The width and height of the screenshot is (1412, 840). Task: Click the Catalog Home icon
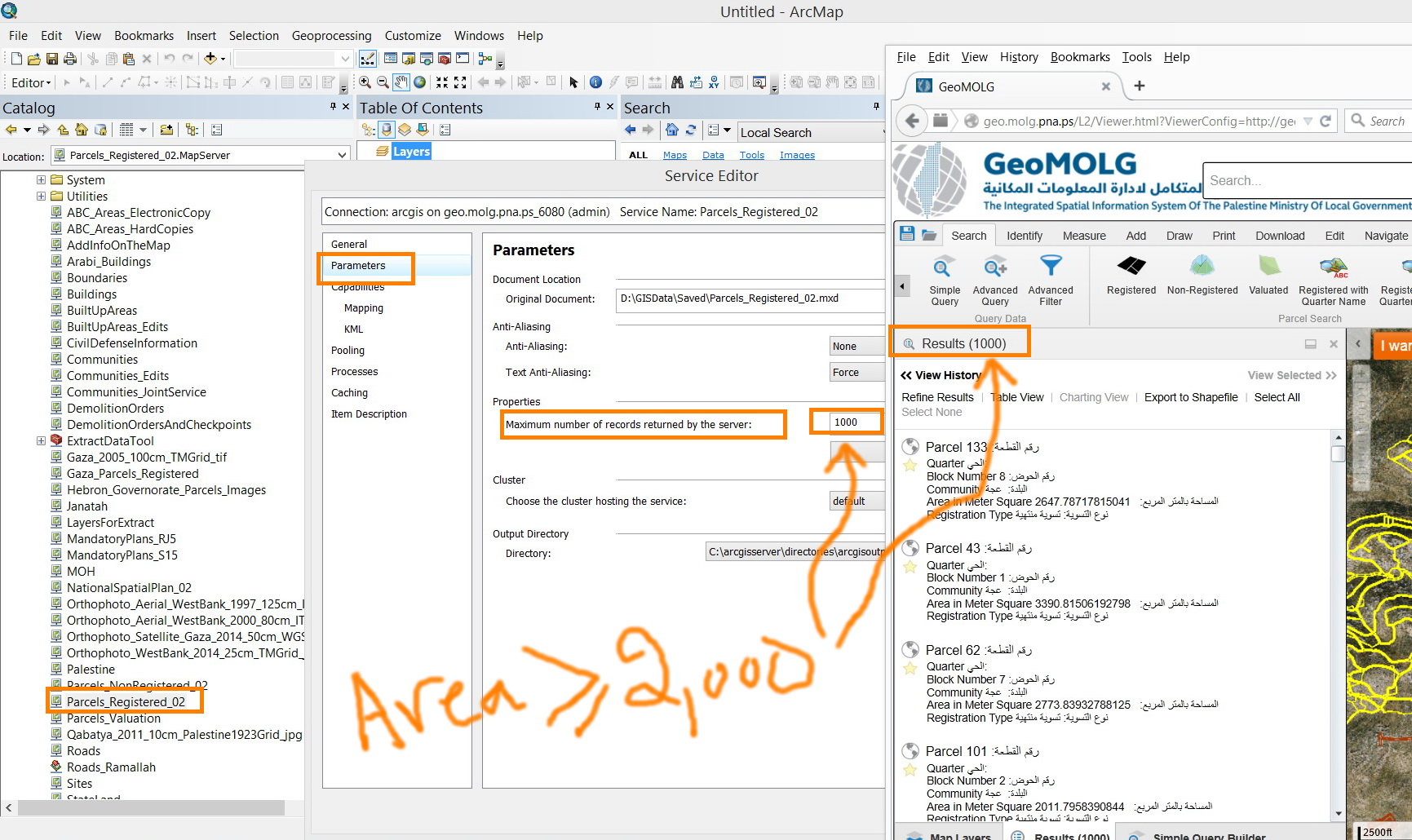[x=82, y=130]
